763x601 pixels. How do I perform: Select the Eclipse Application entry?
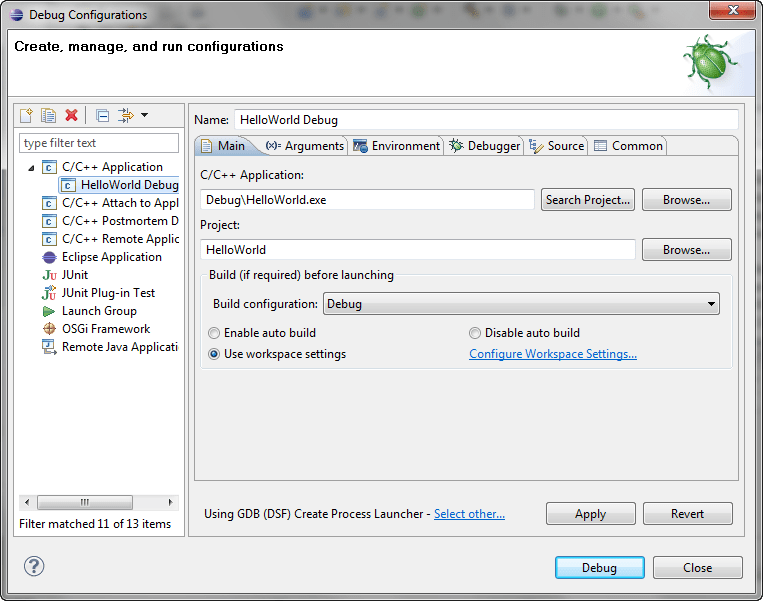[111, 257]
